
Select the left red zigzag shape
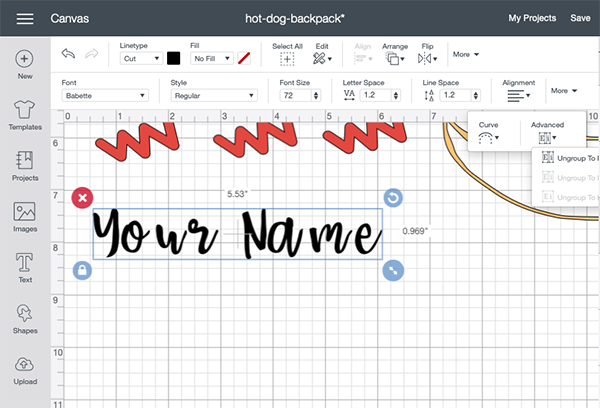tap(138, 140)
